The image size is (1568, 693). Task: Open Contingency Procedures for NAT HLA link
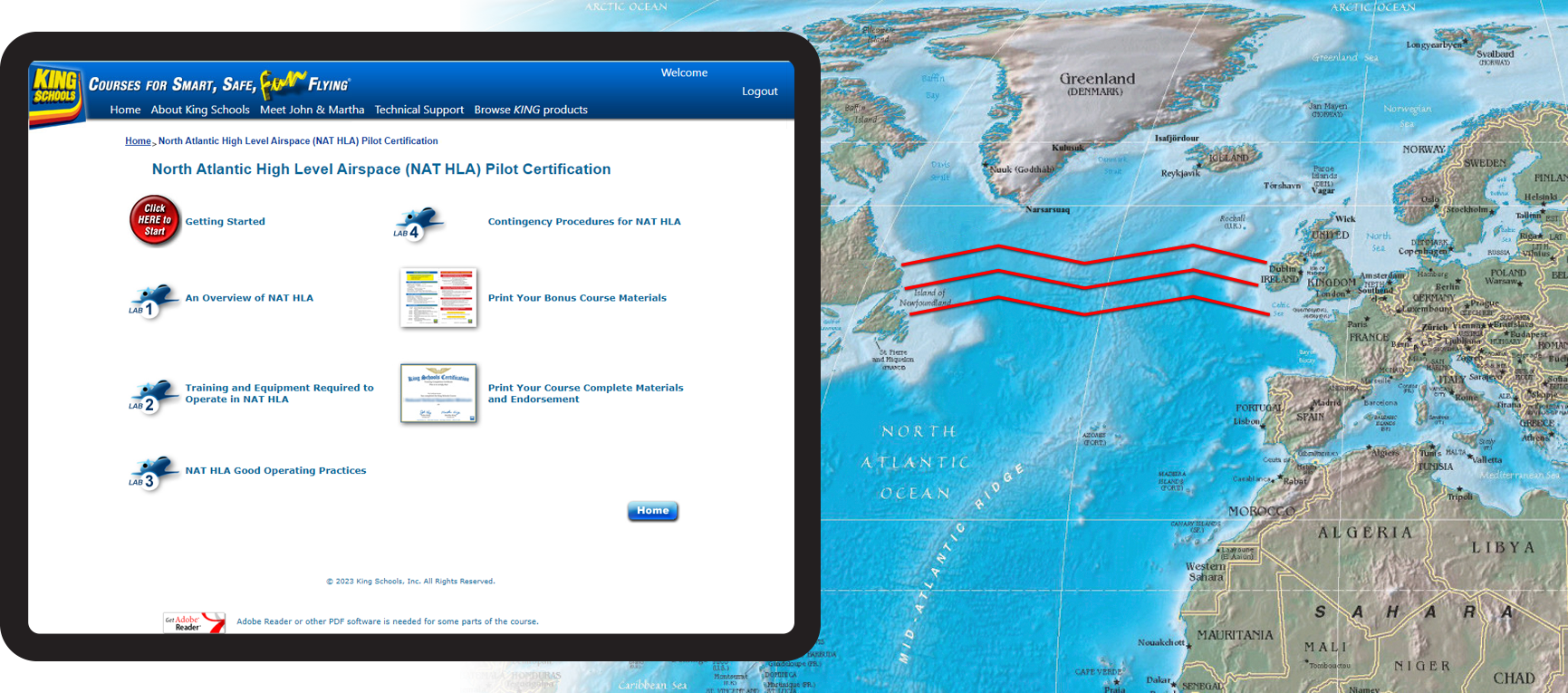pos(584,222)
